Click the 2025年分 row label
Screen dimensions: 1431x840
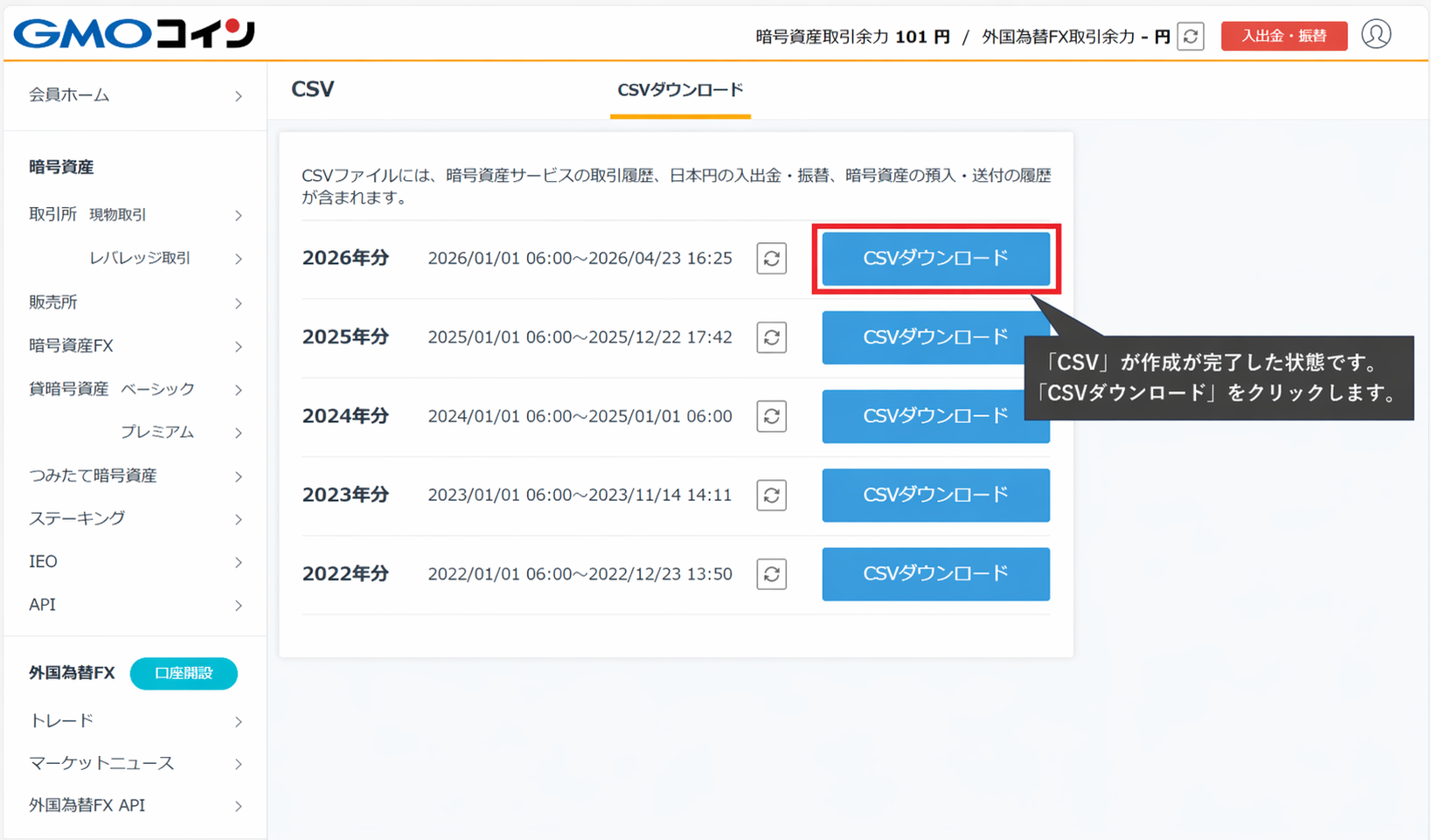click(x=345, y=337)
